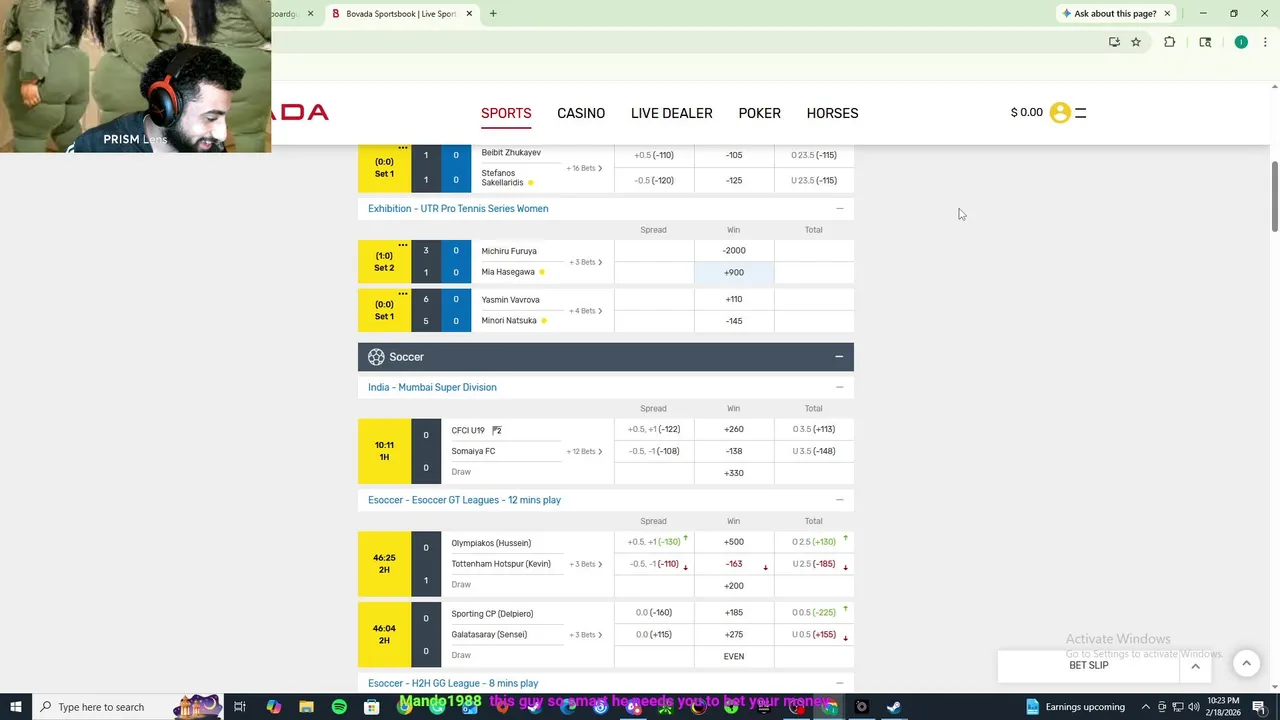This screenshot has width=1280, height=720.
Task: Open Chrome's three-dot menu
Action: pos(1265,42)
